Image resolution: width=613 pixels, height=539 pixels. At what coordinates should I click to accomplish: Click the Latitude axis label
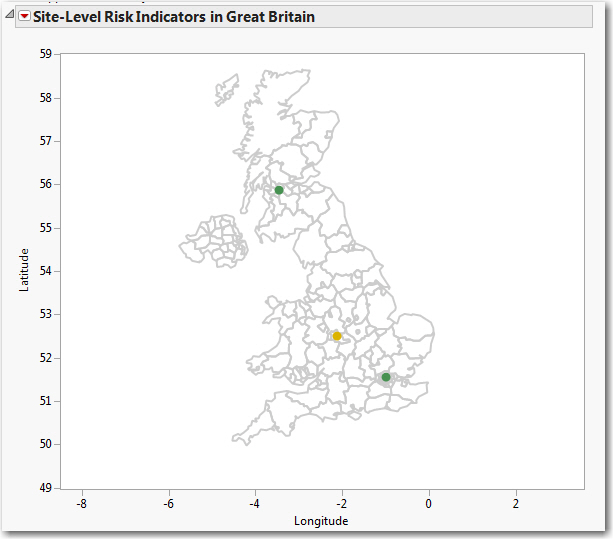coord(24,270)
